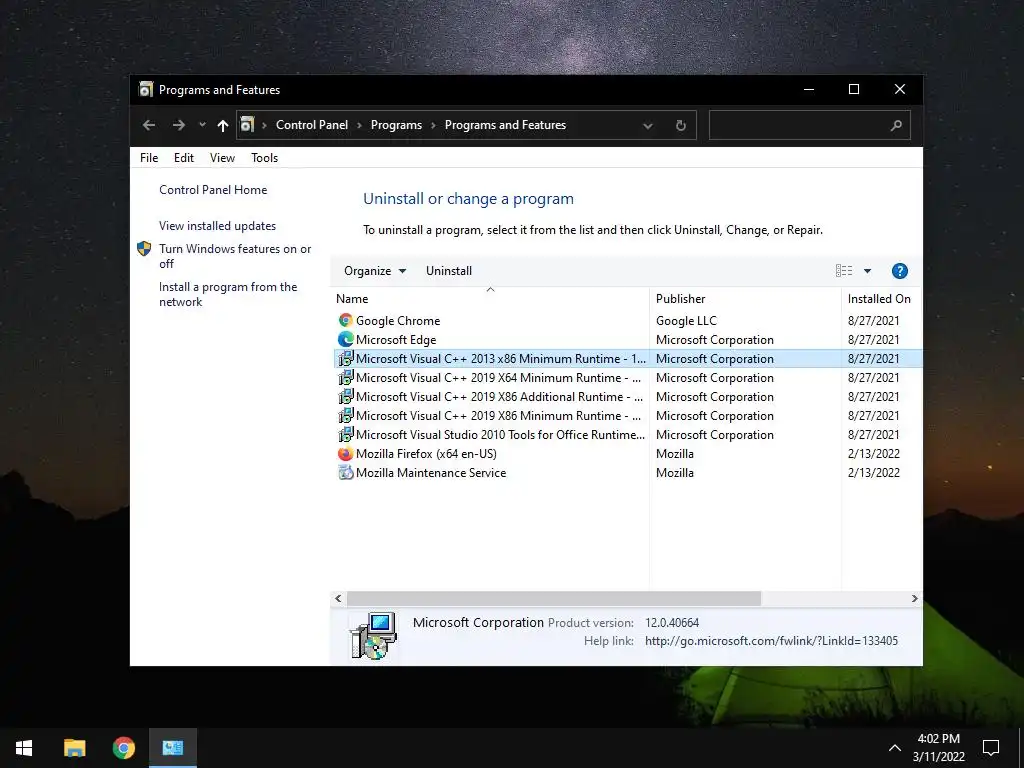
Task: Open Install a program from the network
Action: point(228,294)
